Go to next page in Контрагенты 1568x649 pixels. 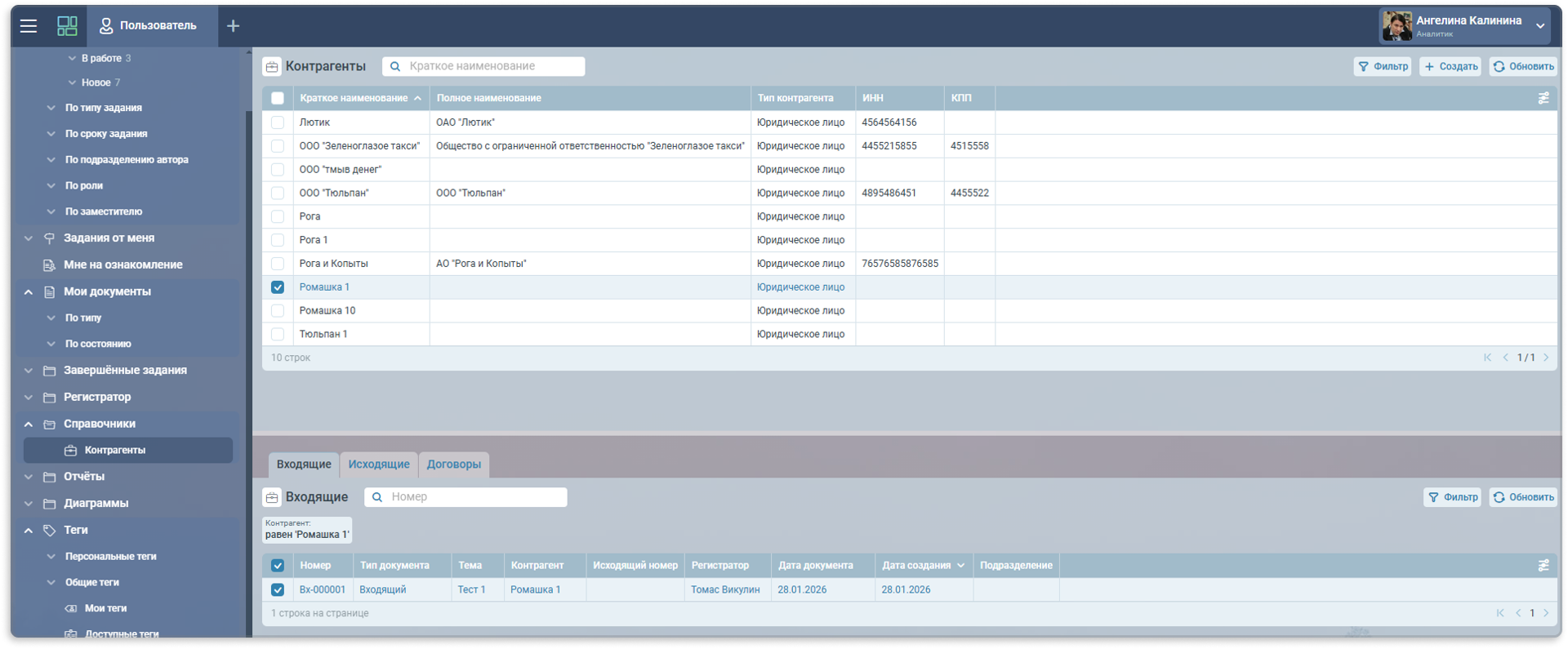point(1546,358)
